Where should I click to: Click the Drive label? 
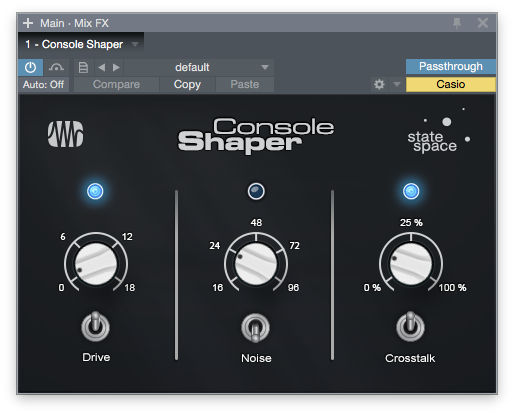click(96, 357)
